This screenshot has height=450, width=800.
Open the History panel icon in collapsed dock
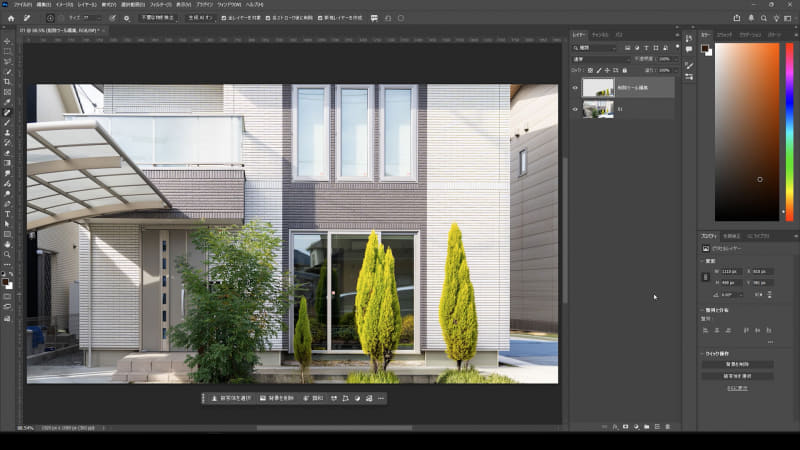(689, 39)
